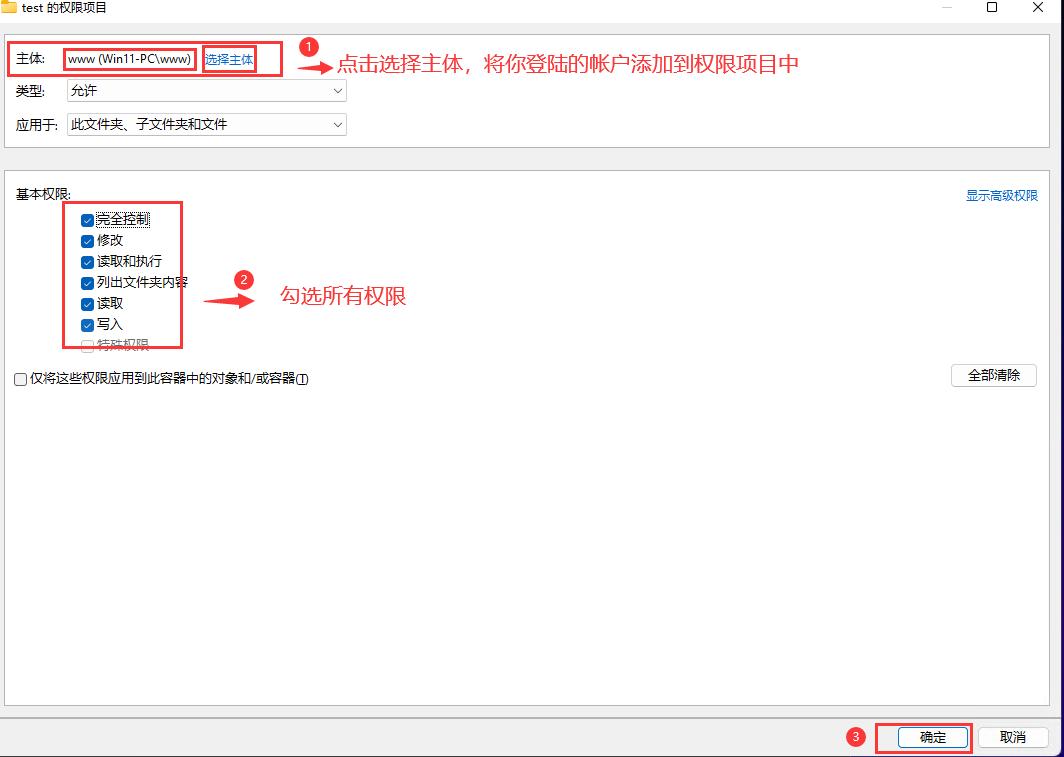Uncheck the 写入 permission

[x=88, y=324]
